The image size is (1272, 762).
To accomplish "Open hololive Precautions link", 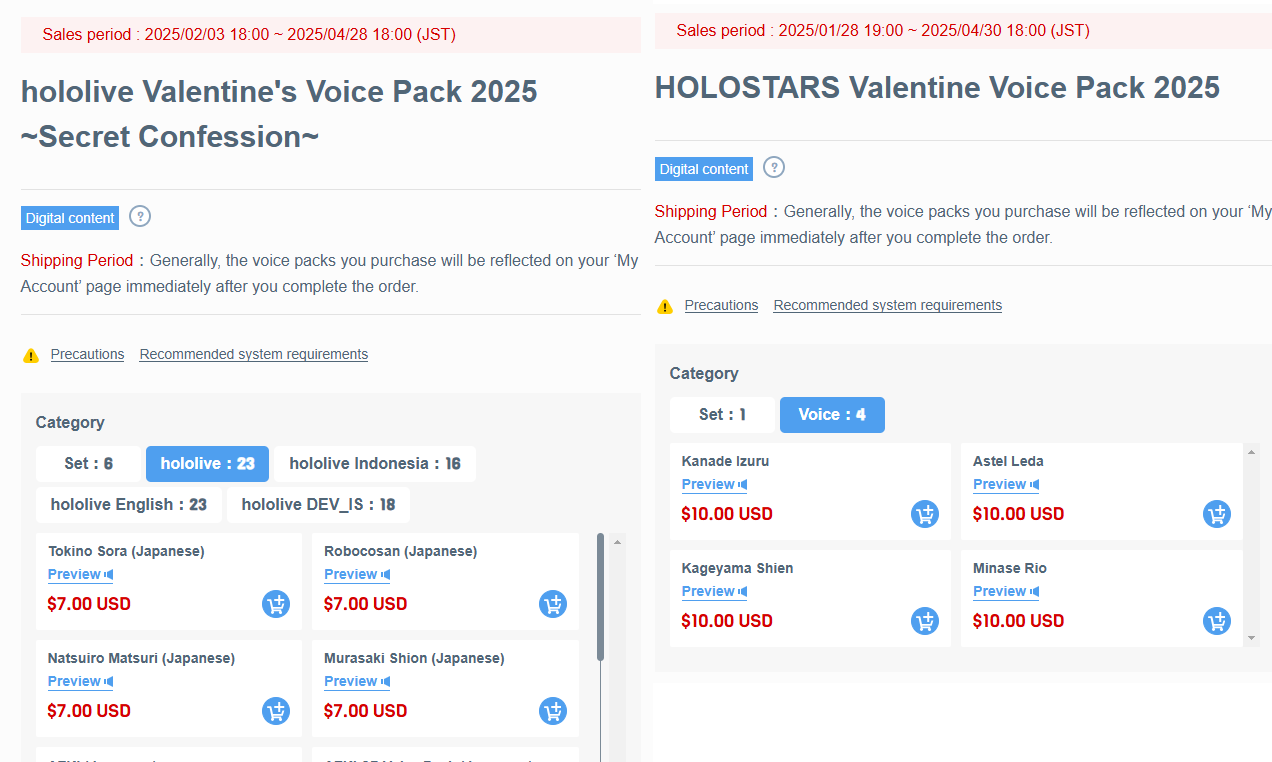I will (87, 355).
